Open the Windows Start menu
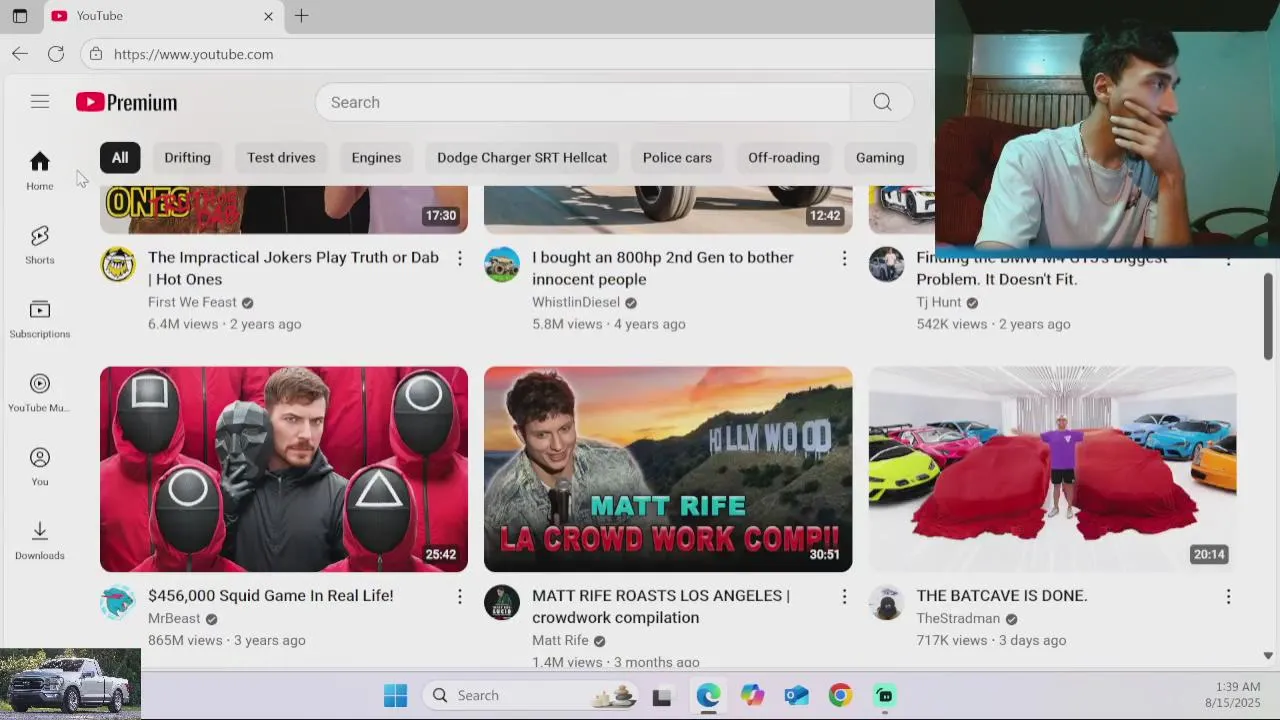The image size is (1280, 720). [395, 695]
